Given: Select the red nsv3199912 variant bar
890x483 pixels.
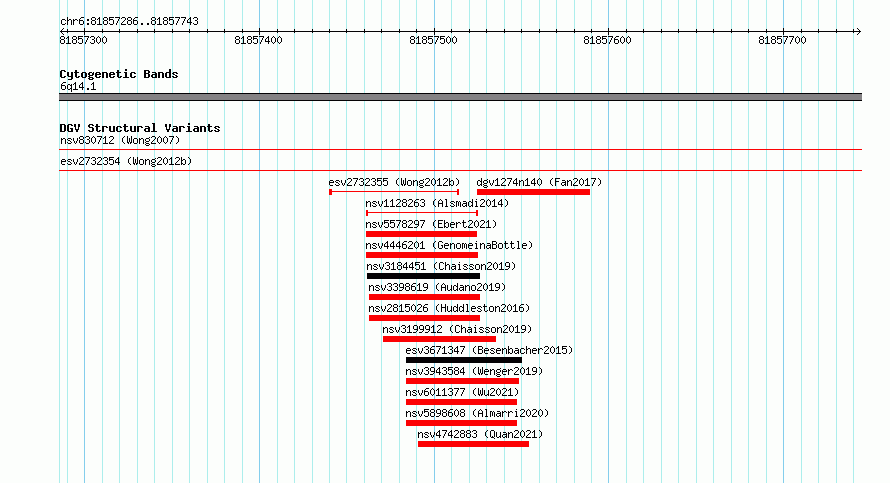Looking at the screenshot, I should click(439, 339).
